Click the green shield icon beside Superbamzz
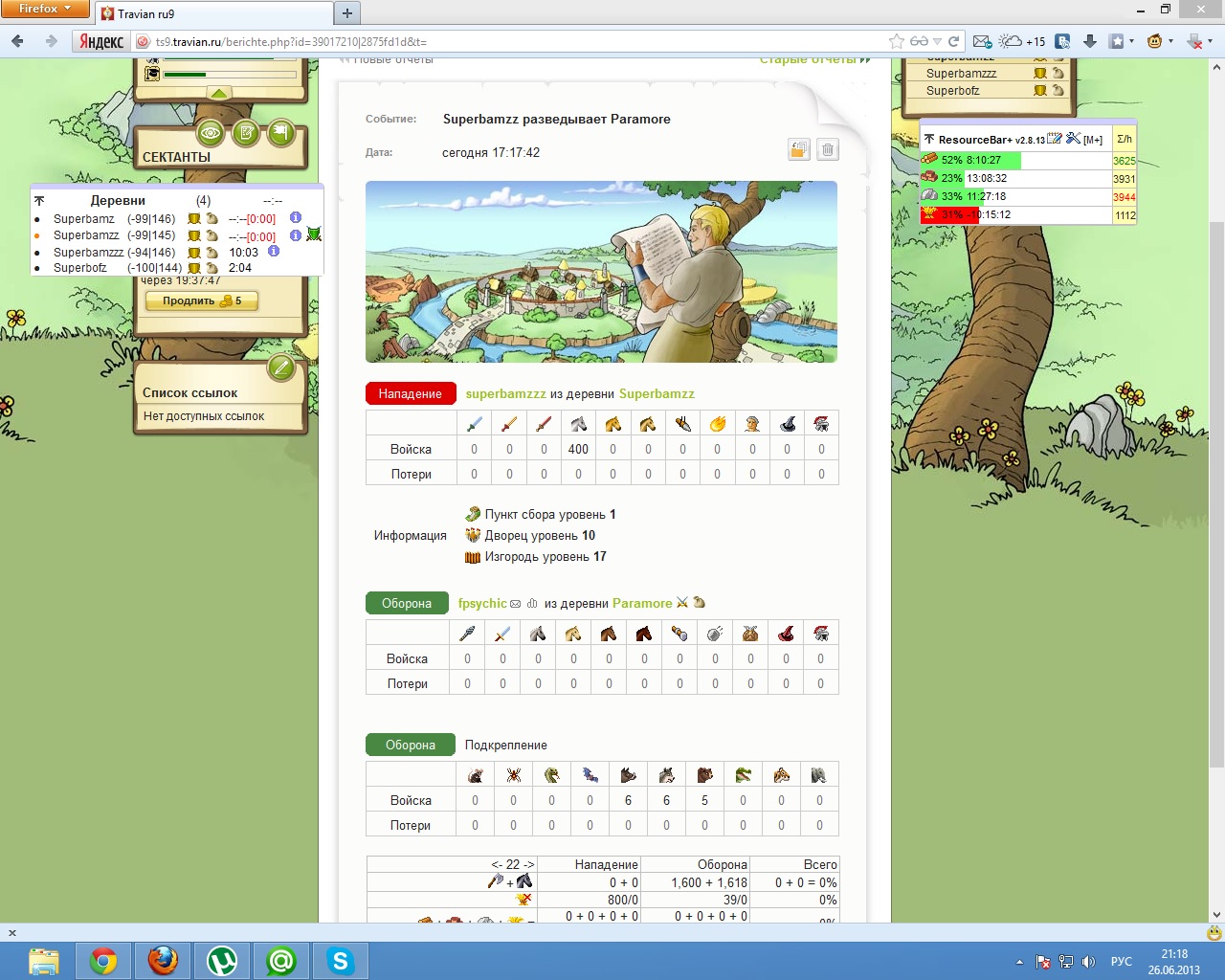The width and height of the screenshot is (1225, 980). coord(314,235)
